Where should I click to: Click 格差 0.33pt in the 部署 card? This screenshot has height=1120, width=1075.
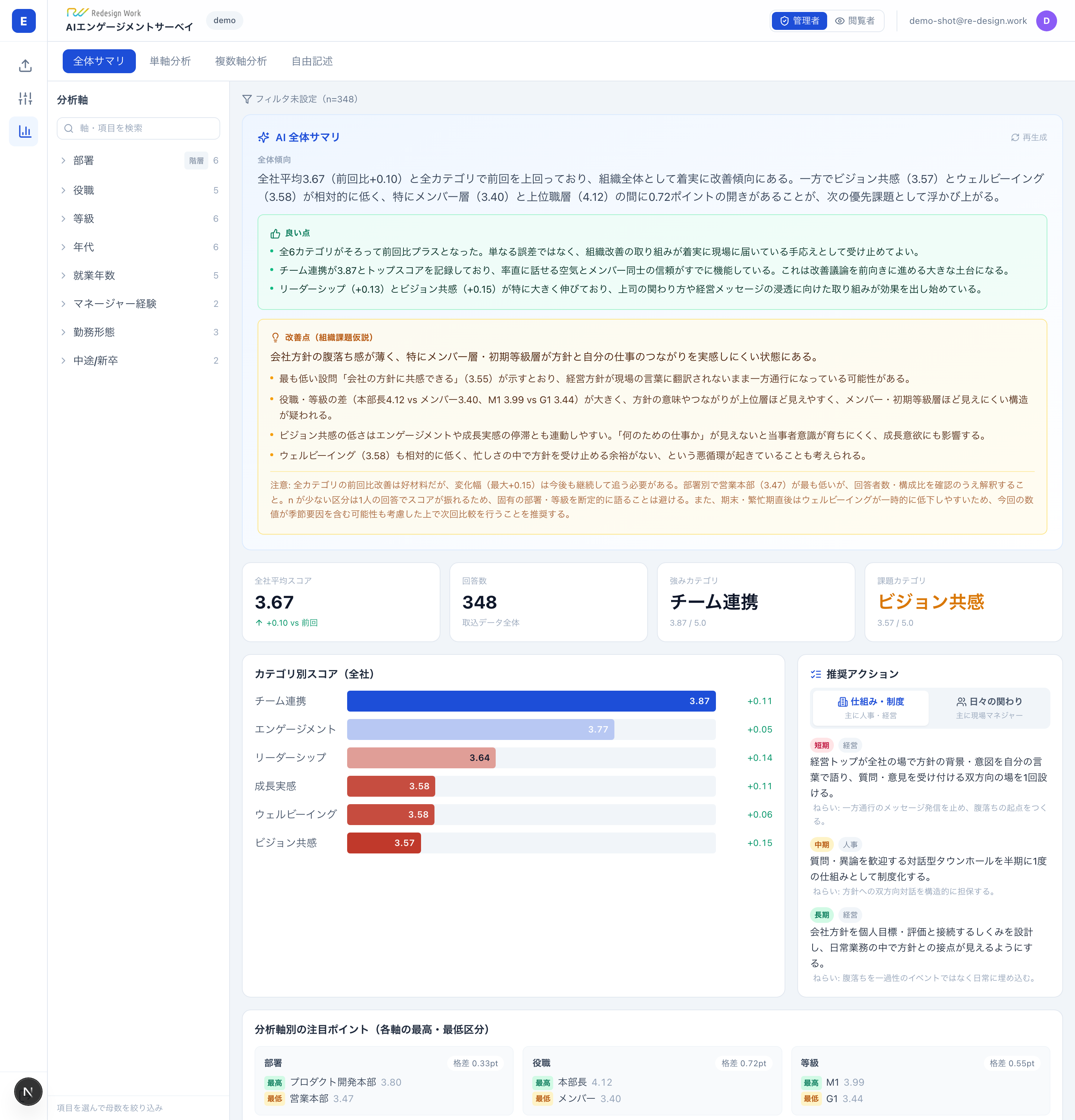[475, 1063]
